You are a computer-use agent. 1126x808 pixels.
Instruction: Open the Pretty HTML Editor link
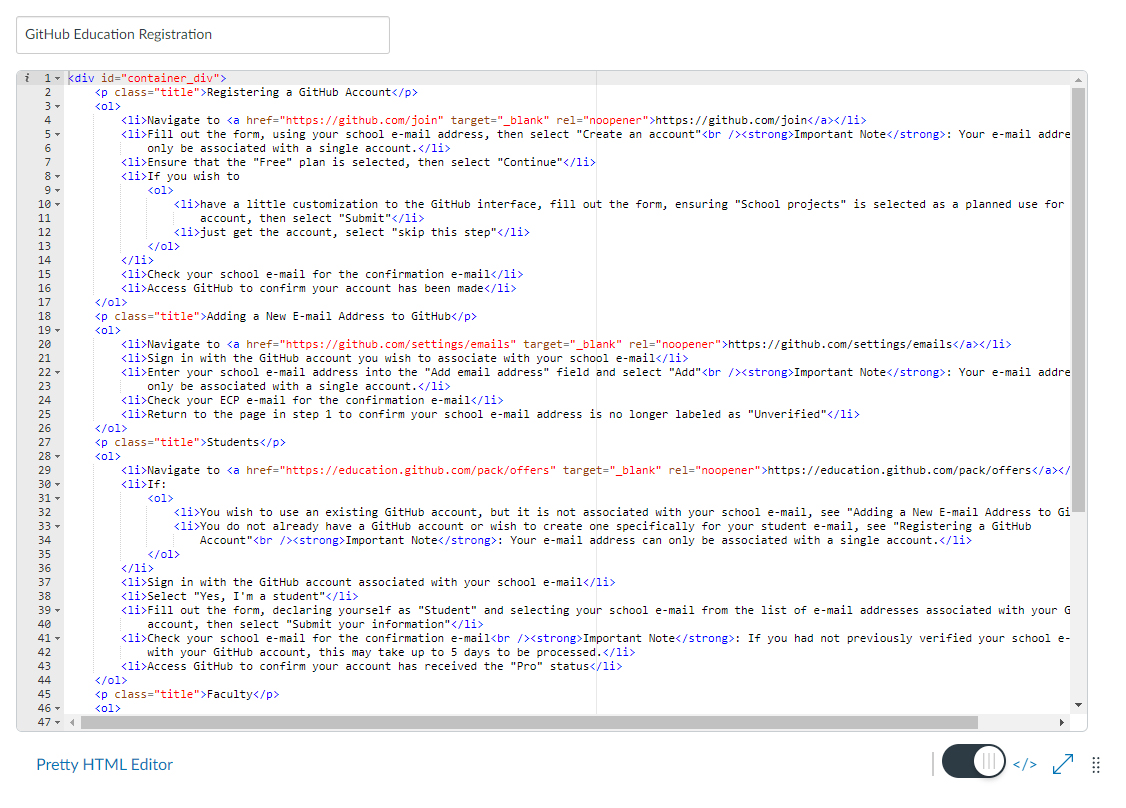coord(105,764)
